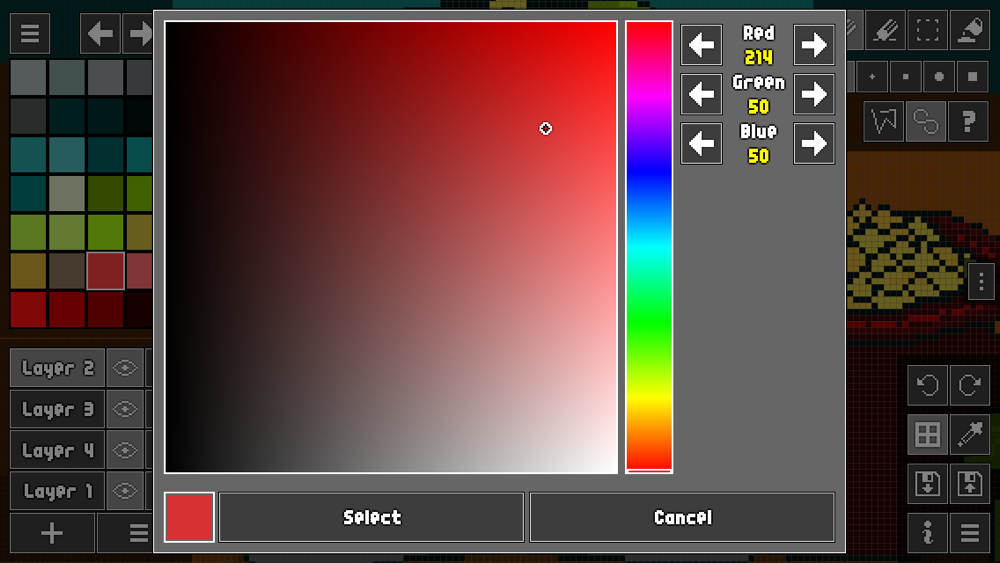Select the Paint Bucket fill tool

pyautogui.click(x=969, y=30)
